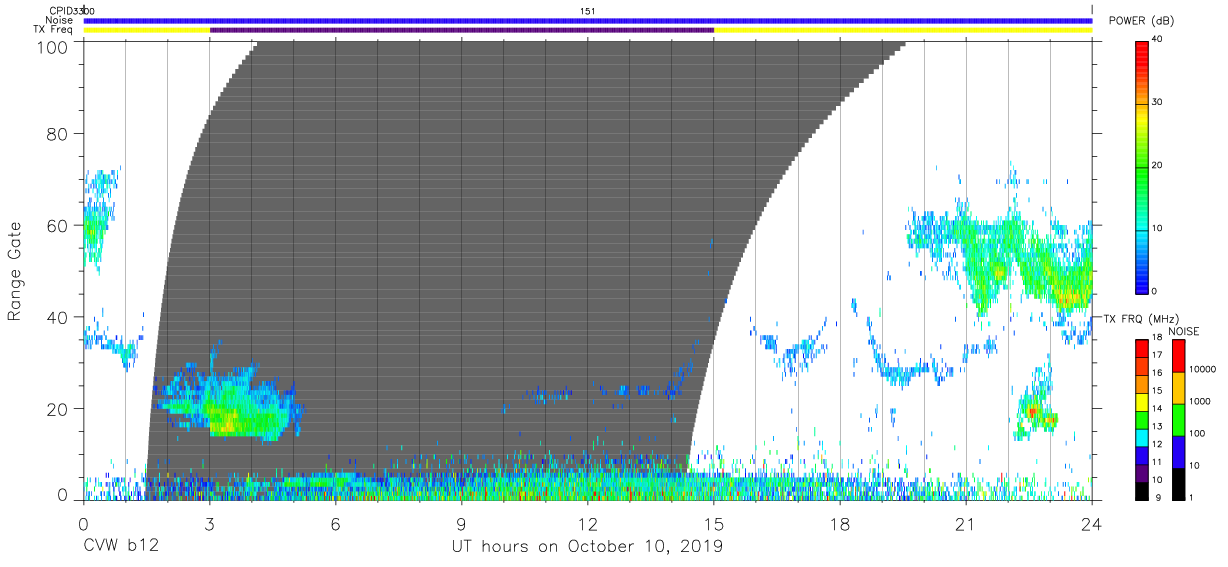
Task: Click the "10000" label on the NOISE scale
Action: click(1202, 370)
